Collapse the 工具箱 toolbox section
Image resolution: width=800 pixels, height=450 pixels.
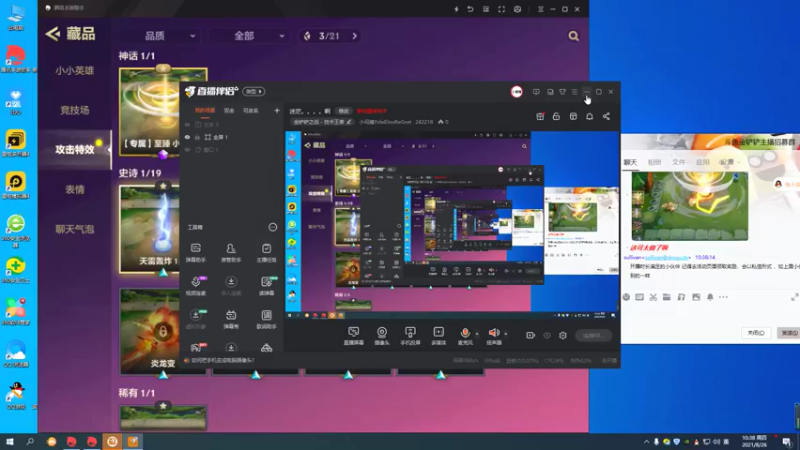[x=273, y=227]
